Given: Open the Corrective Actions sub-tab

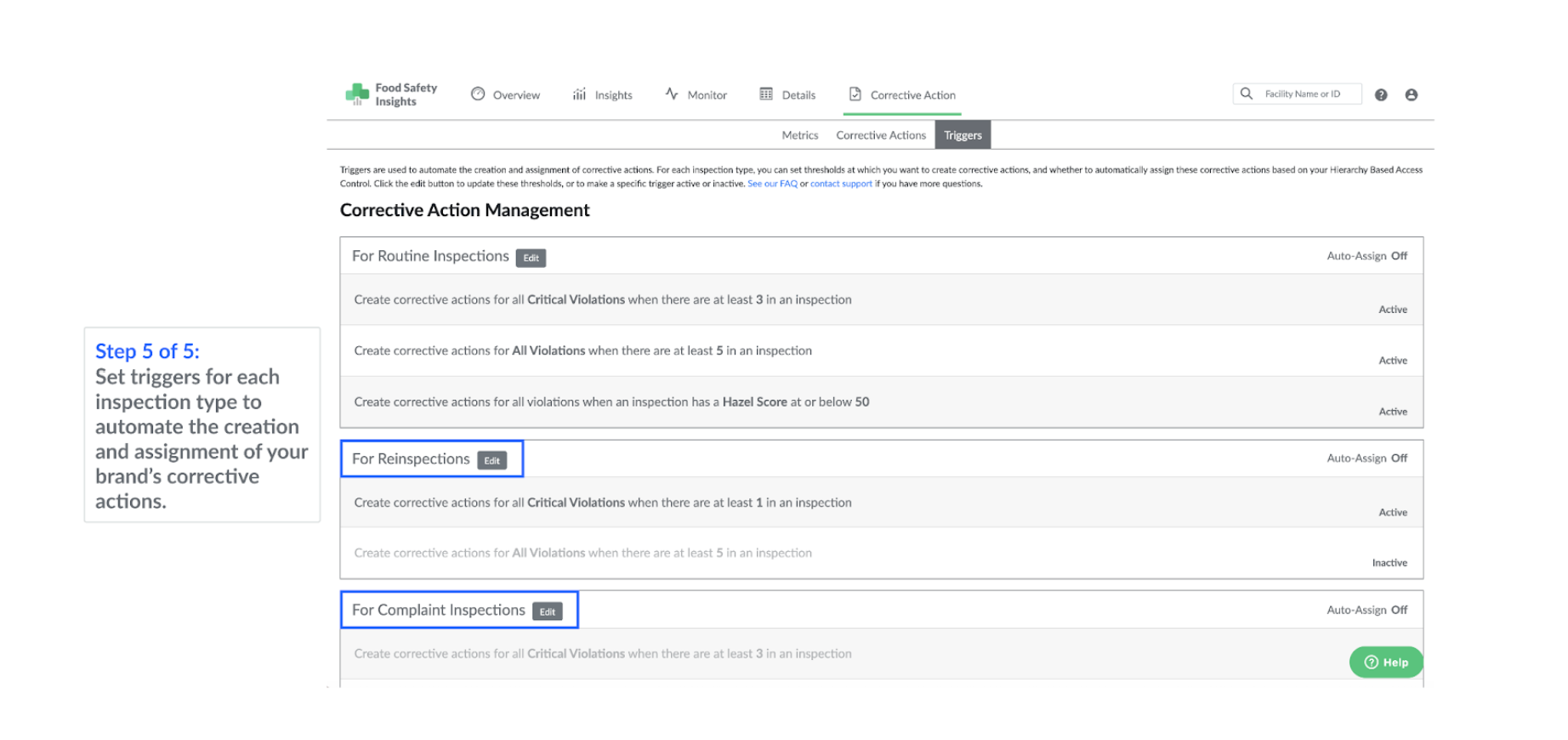Looking at the screenshot, I should (x=880, y=135).
